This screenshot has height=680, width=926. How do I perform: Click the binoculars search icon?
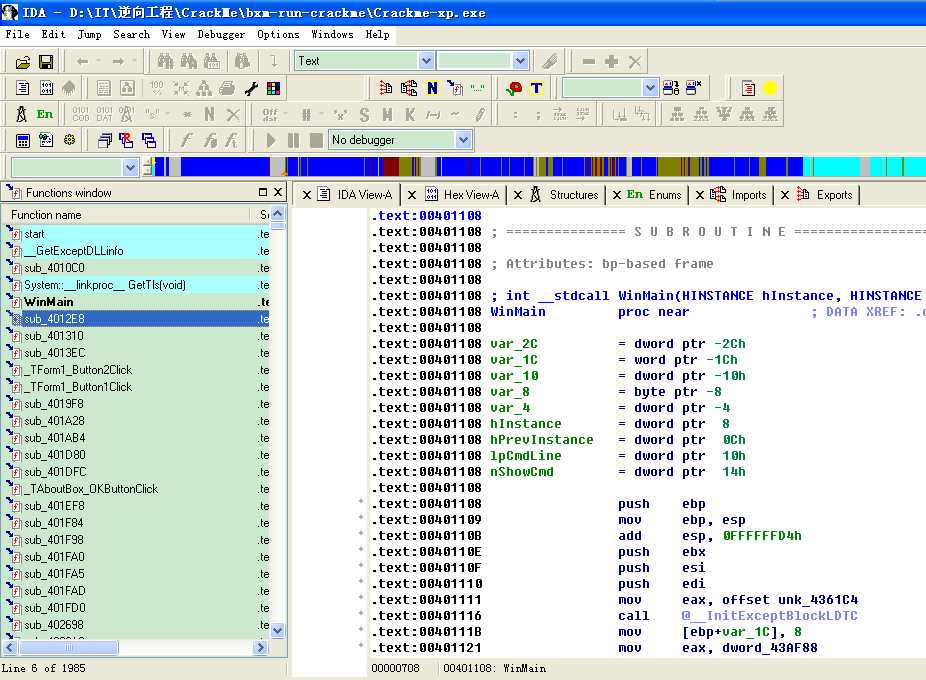[165, 61]
